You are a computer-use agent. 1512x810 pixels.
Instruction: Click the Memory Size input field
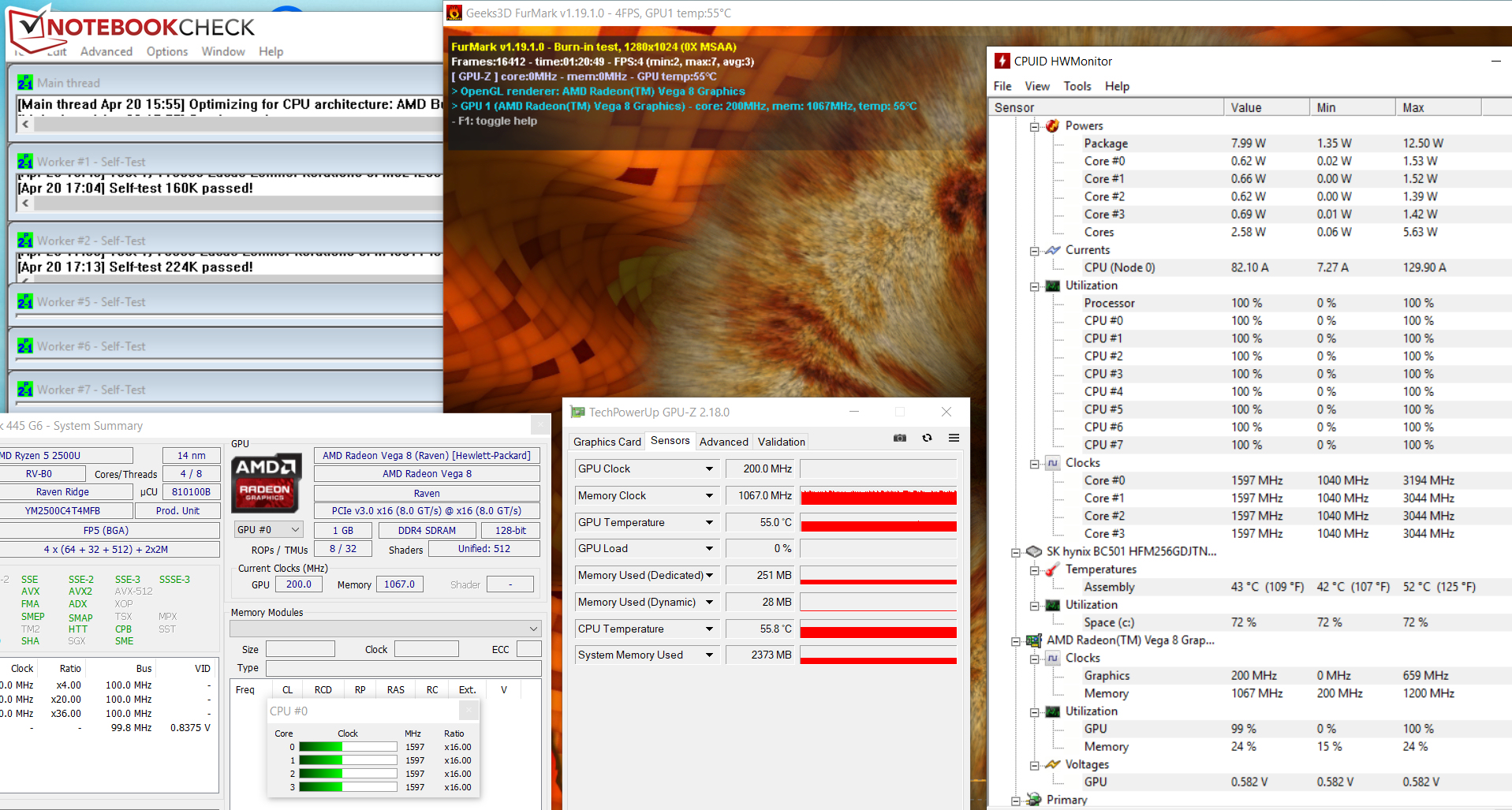pyautogui.click(x=301, y=649)
